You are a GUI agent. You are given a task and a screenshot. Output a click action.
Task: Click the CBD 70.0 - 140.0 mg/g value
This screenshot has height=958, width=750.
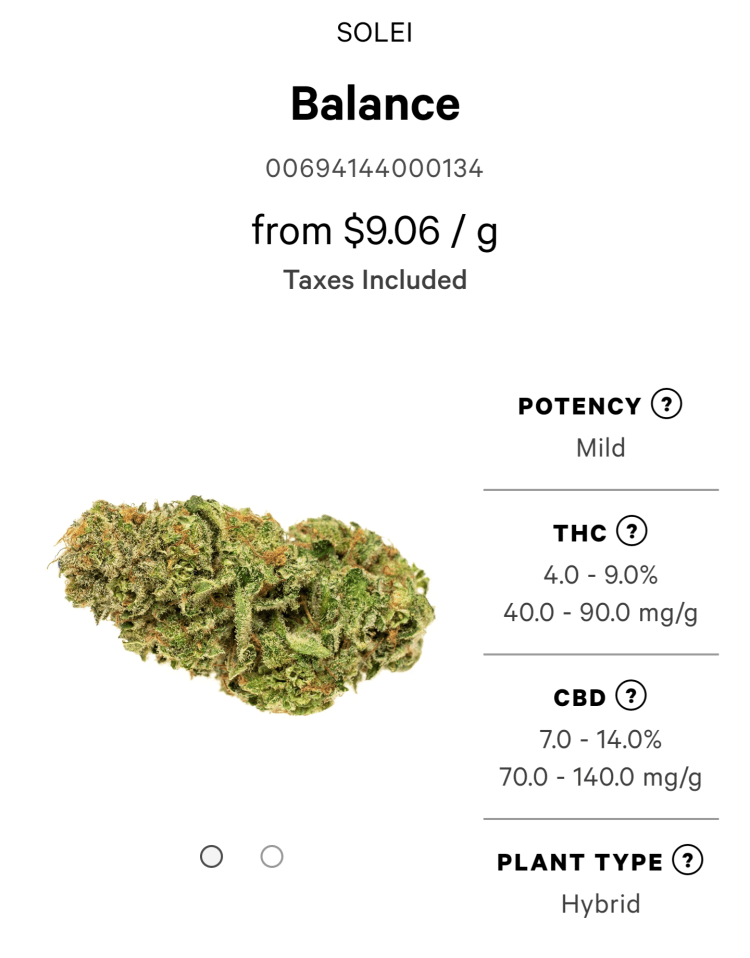(600, 776)
